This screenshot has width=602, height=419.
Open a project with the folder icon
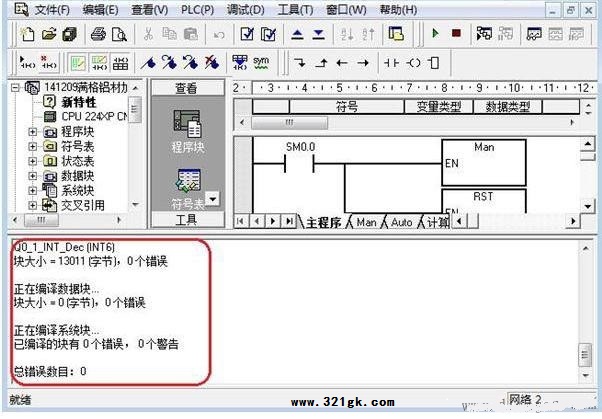(49, 35)
